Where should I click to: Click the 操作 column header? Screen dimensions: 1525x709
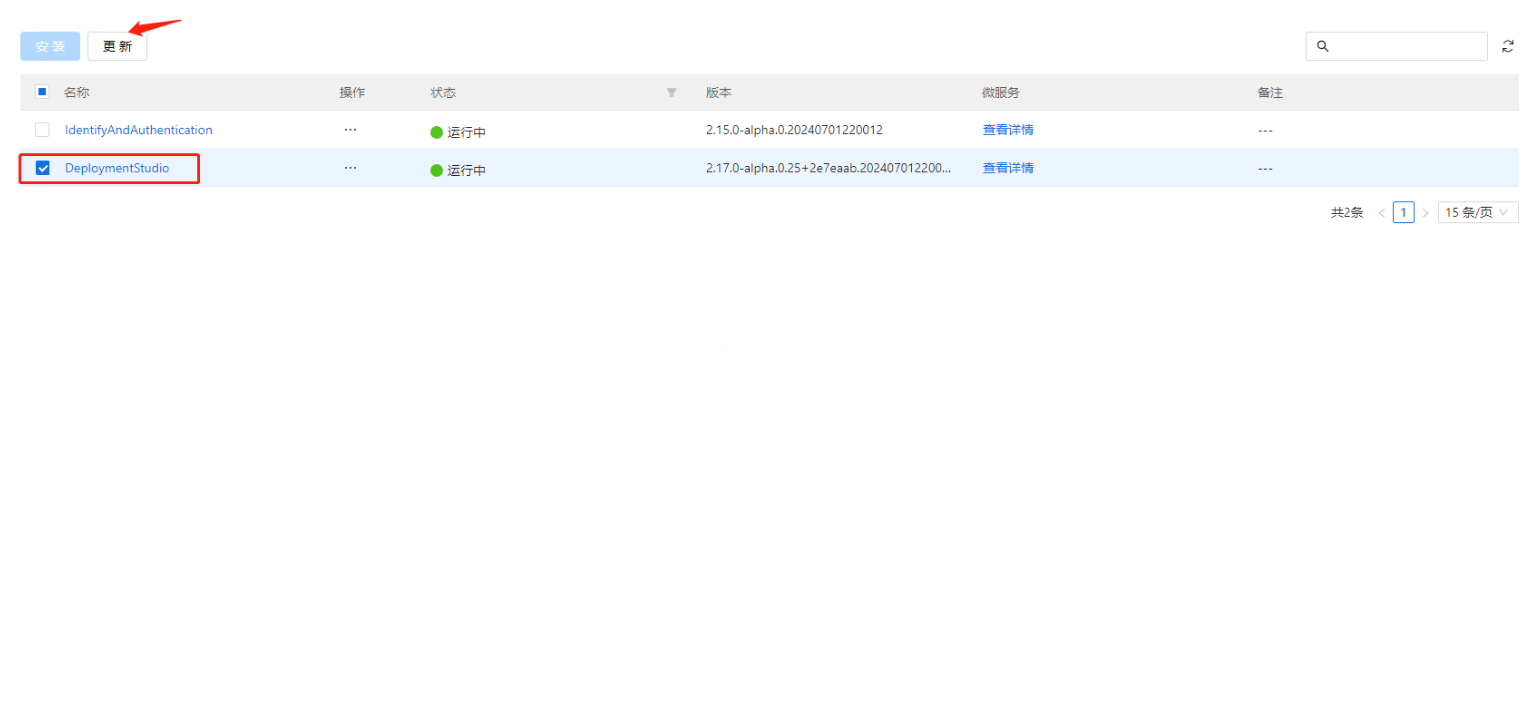coord(352,92)
